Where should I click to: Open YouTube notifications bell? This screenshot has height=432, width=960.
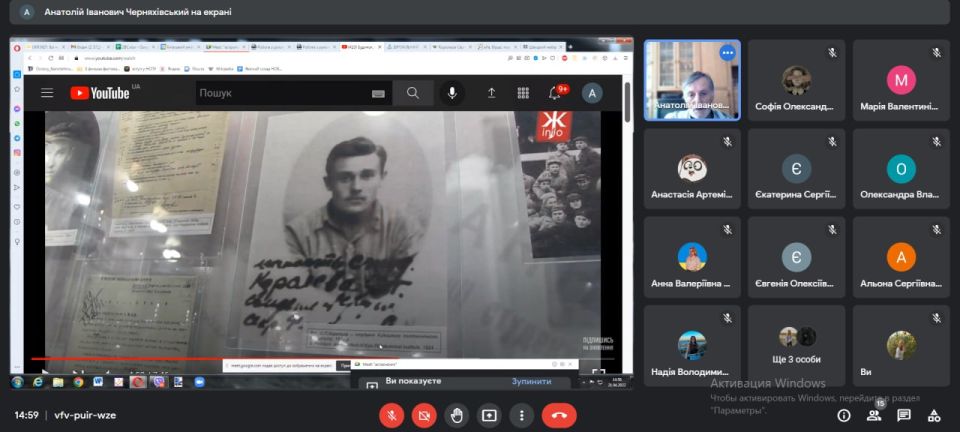coord(555,93)
